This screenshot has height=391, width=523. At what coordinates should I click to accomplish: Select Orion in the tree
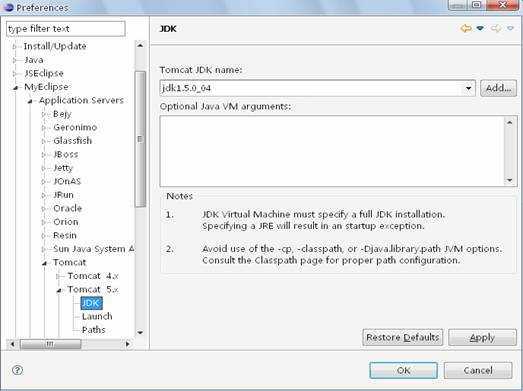tap(66, 222)
